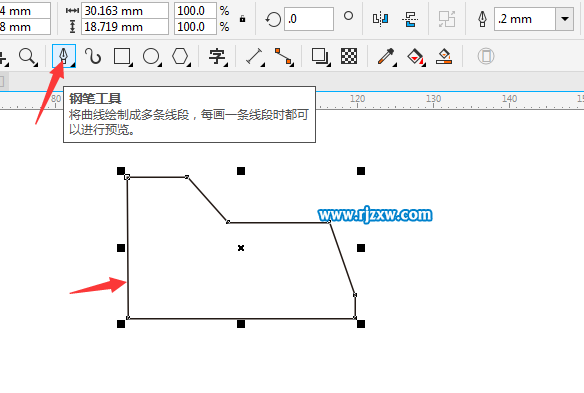Select the Pen tool
Image resolution: width=584 pixels, height=393 pixels.
click(x=64, y=57)
